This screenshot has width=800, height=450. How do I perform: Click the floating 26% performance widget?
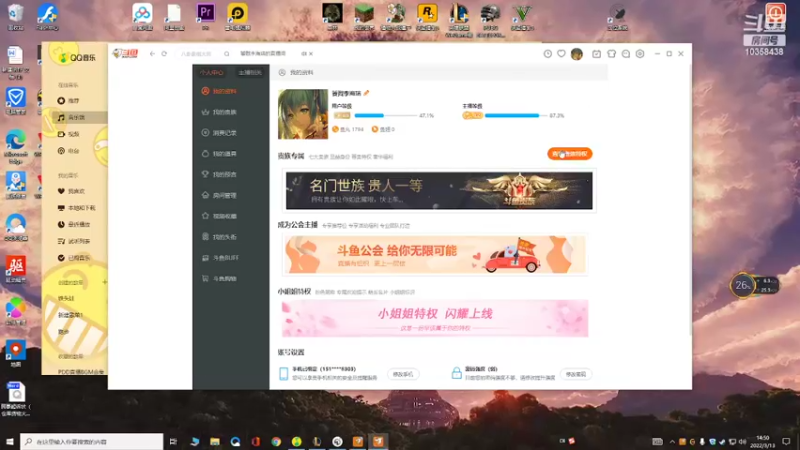754,285
